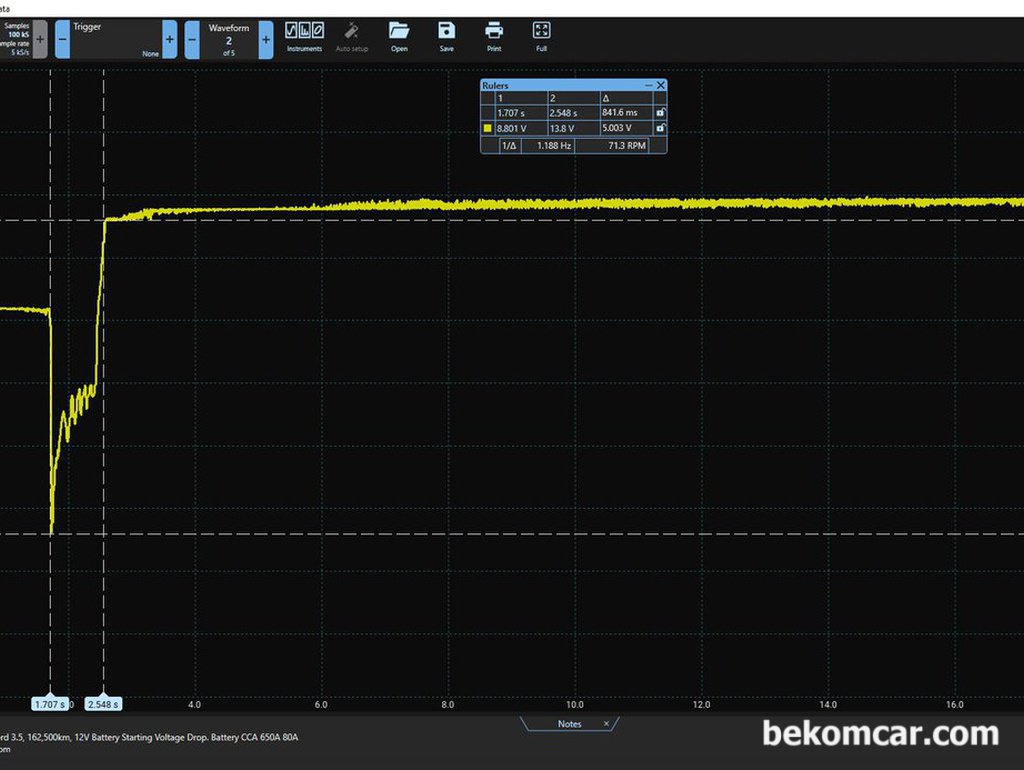This screenshot has height=770, width=1024.
Task: Increase the trigger mode with plus
Action: pyautogui.click(x=170, y=39)
